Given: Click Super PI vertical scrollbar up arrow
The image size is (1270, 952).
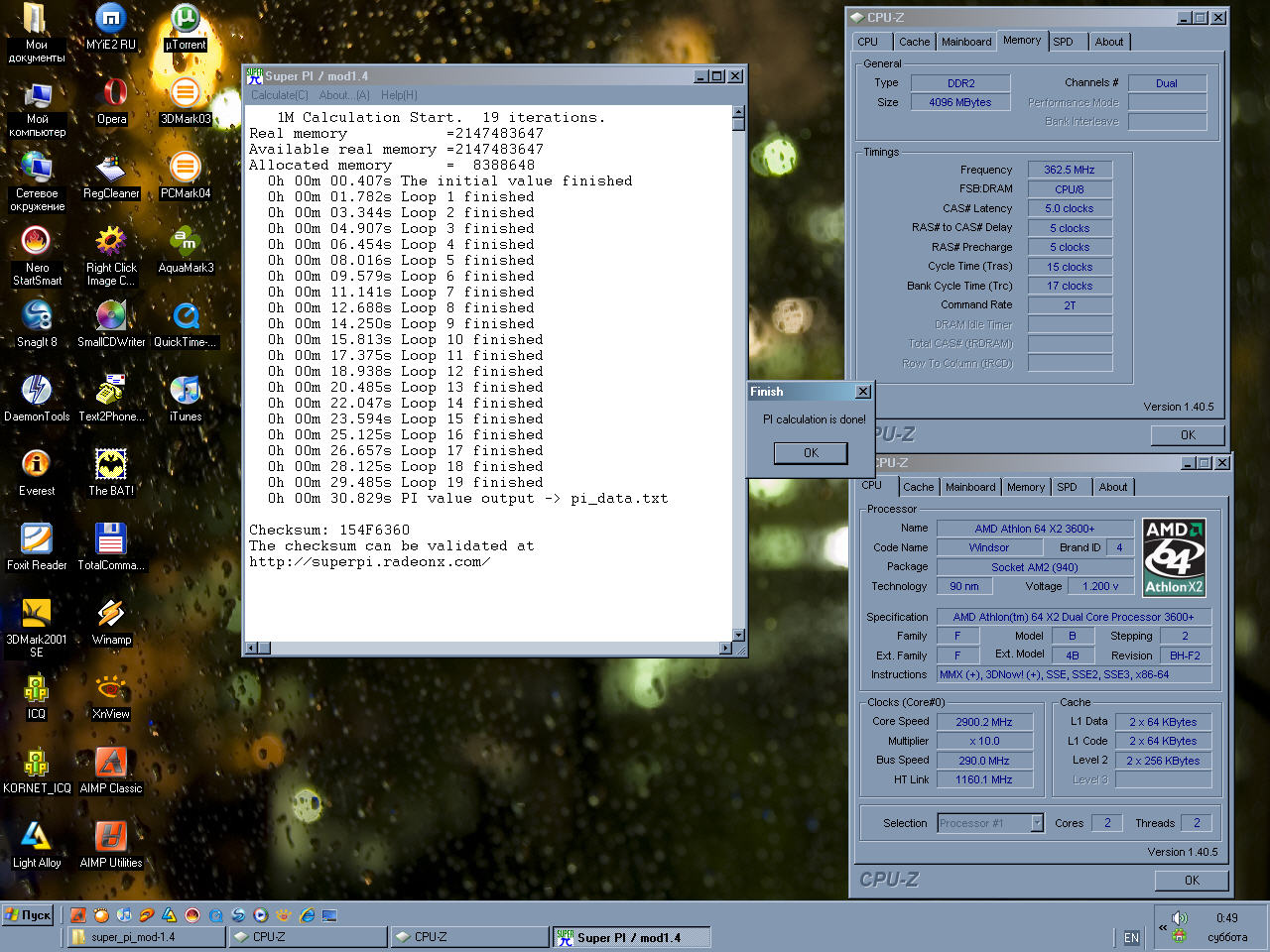Looking at the screenshot, I should [738, 111].
